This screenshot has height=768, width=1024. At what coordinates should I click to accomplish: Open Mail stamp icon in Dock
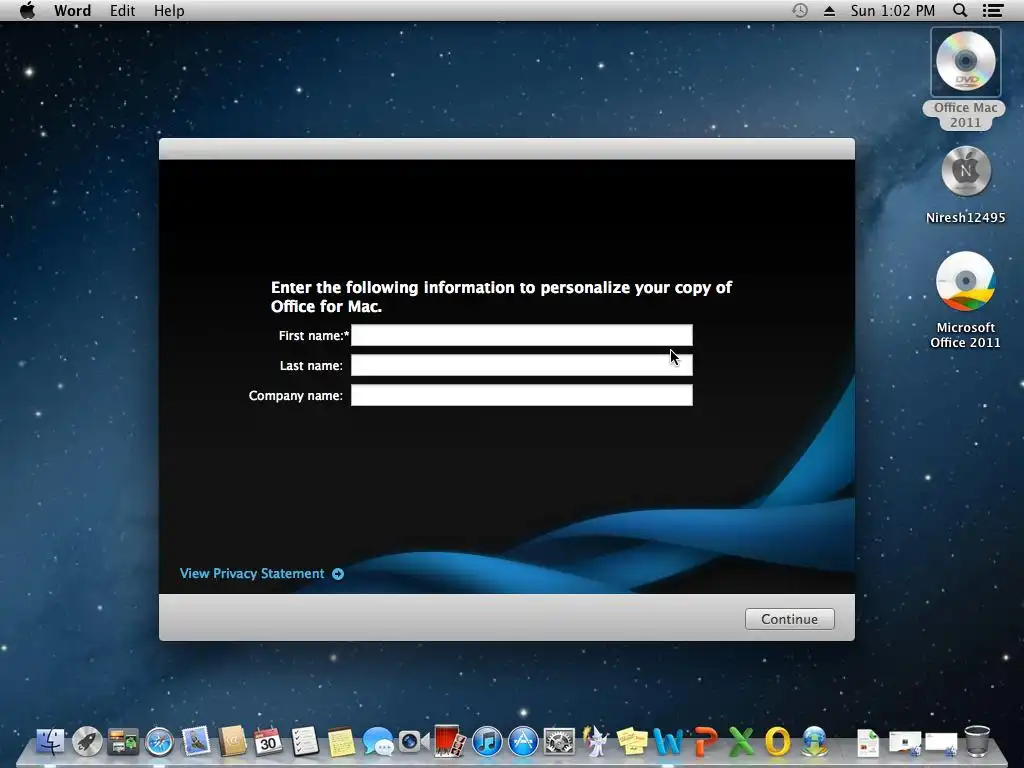[196, 742]
